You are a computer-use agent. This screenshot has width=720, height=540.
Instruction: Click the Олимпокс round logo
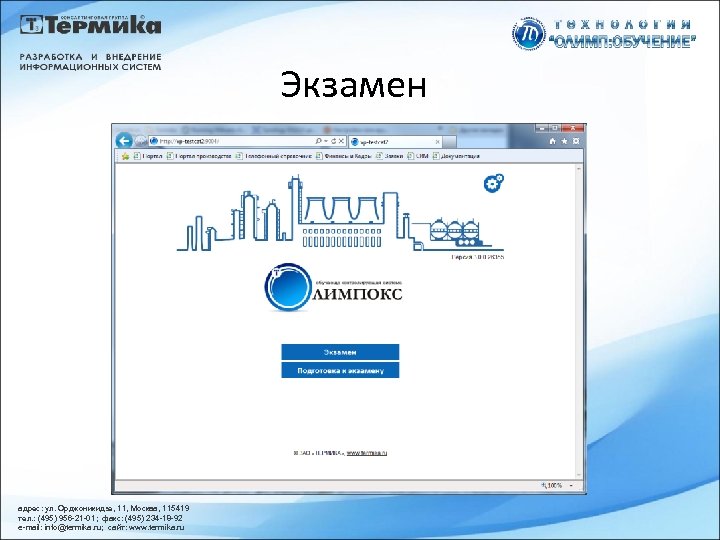click(288, 287)
